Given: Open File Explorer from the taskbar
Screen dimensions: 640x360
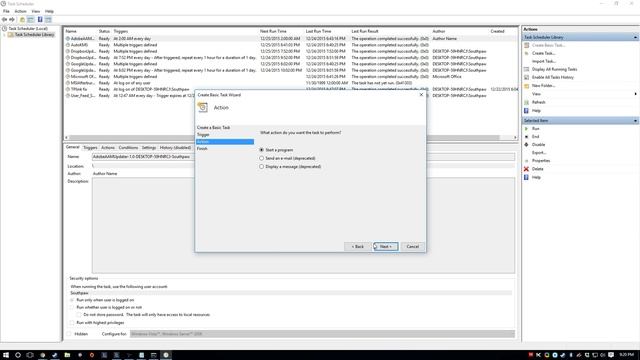Looking at the screenshot, I should coord(67,355).
